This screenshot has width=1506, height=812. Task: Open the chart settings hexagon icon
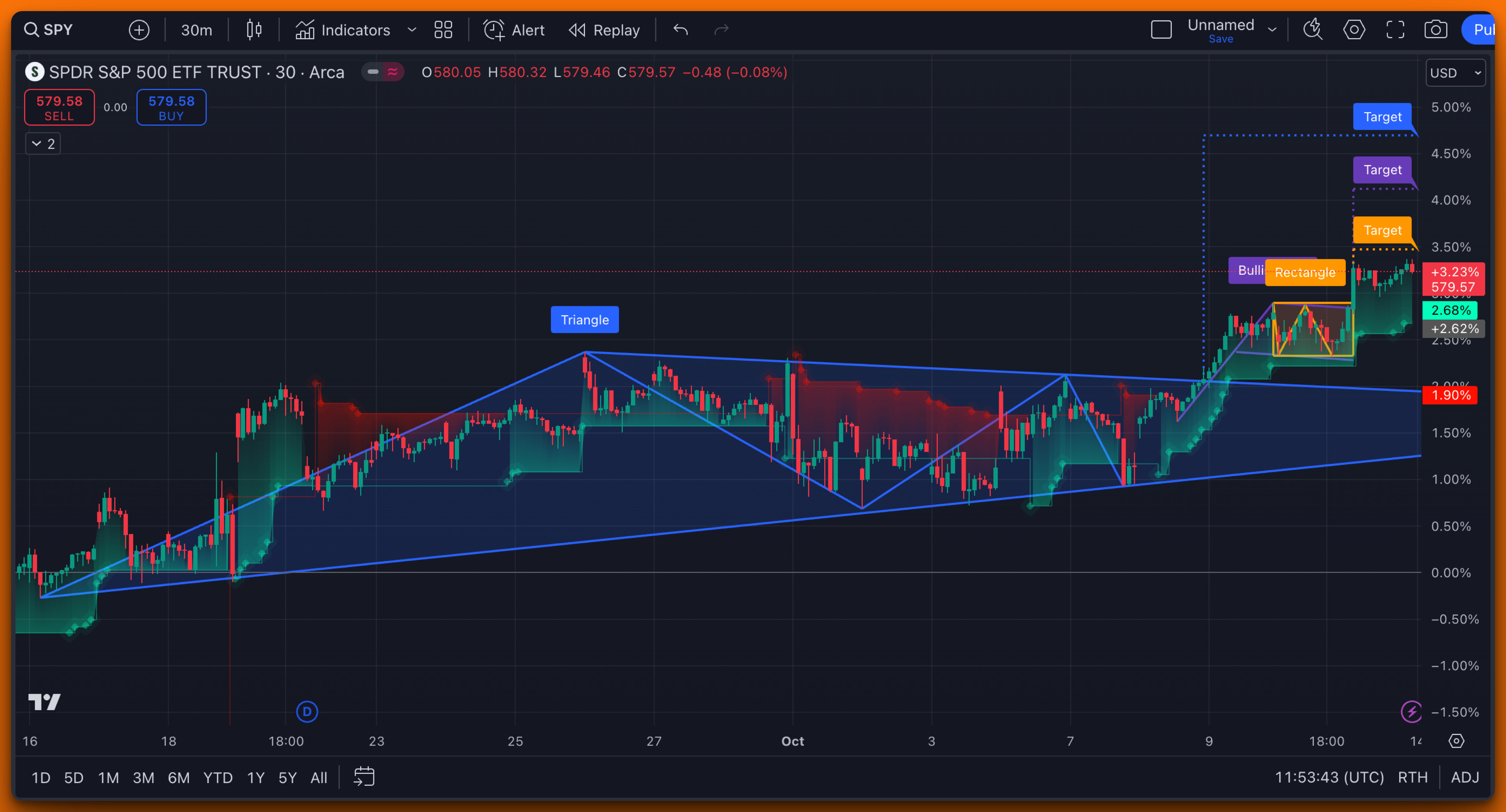[1354, 30]
